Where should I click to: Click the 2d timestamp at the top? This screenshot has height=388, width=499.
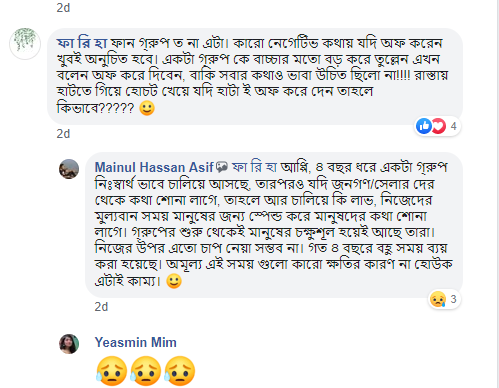[x=63, y=8]
